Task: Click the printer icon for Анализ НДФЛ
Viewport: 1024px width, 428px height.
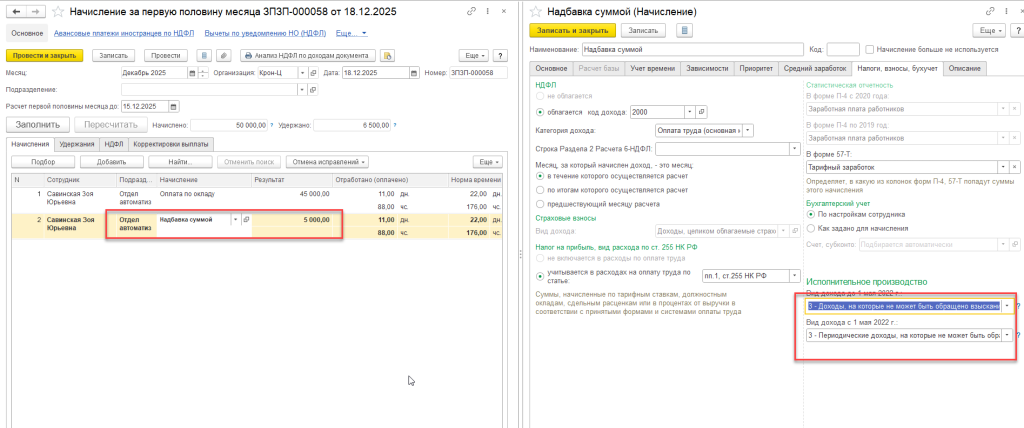Action: (x=246, y=55)
